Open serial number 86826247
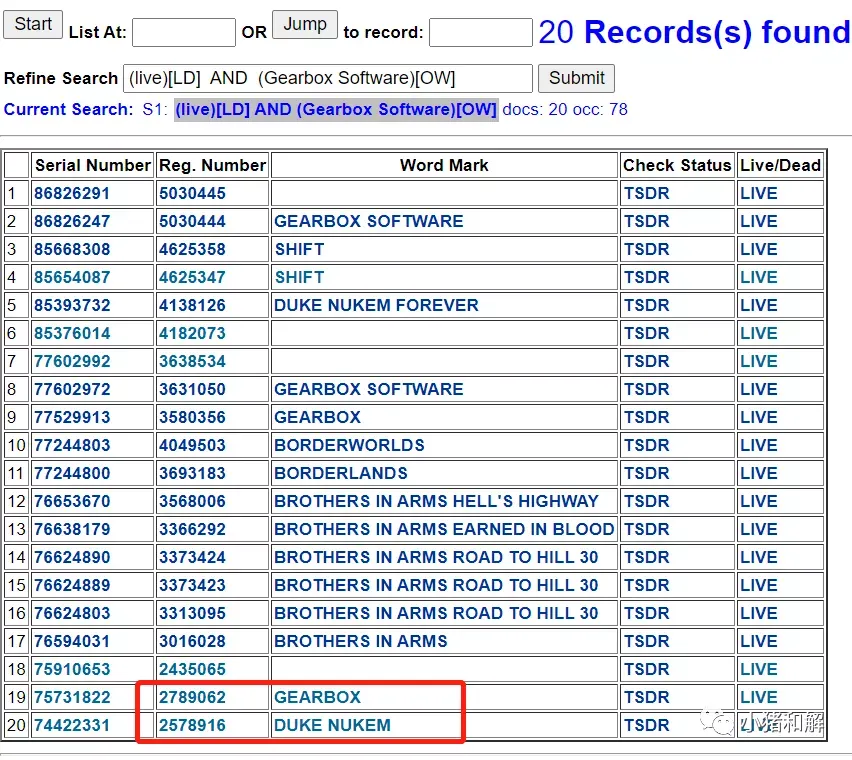This screenshot has height=760, width=852. pos(72,222)
